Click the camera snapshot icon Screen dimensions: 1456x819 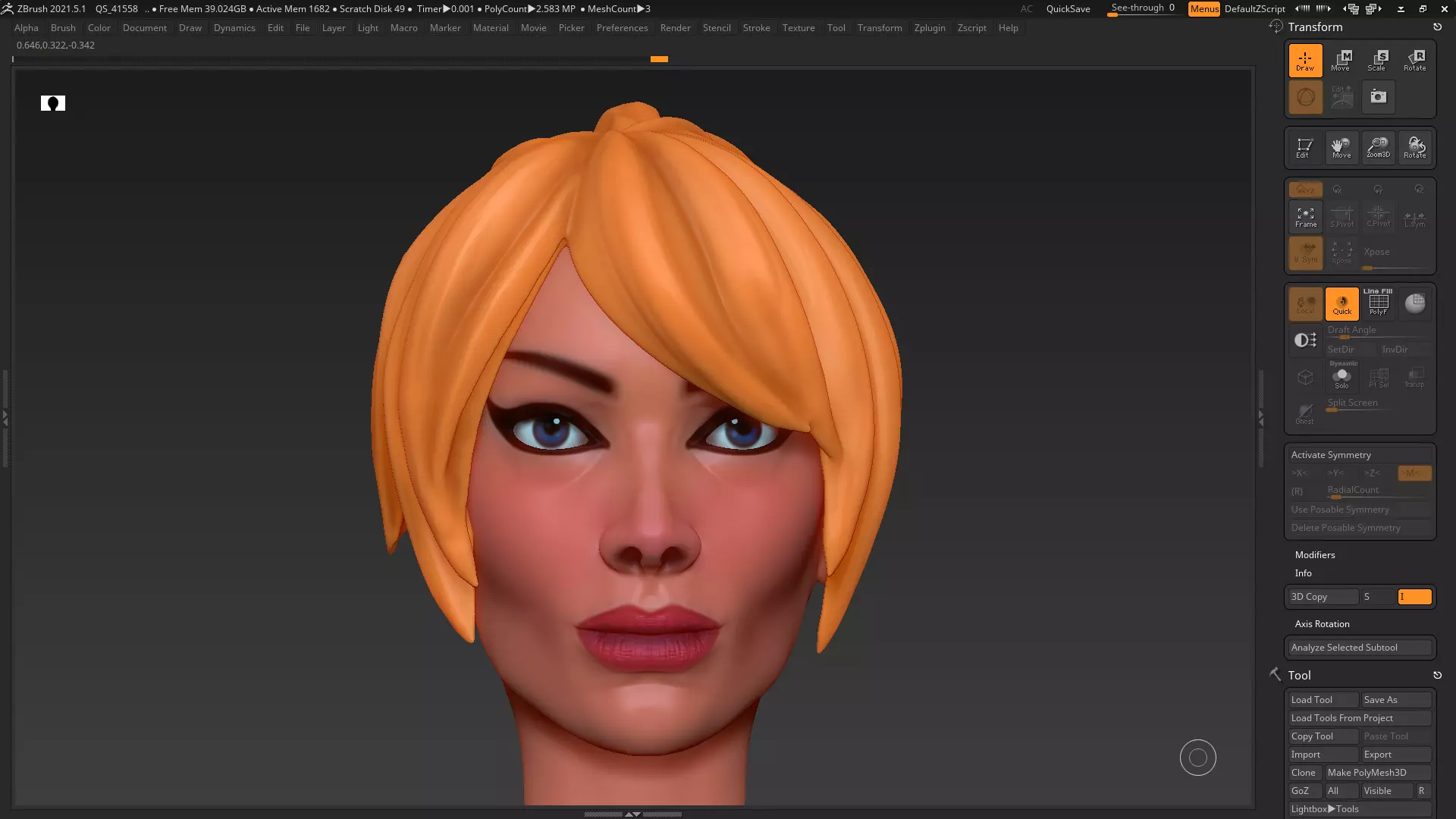pos(1378,97)
